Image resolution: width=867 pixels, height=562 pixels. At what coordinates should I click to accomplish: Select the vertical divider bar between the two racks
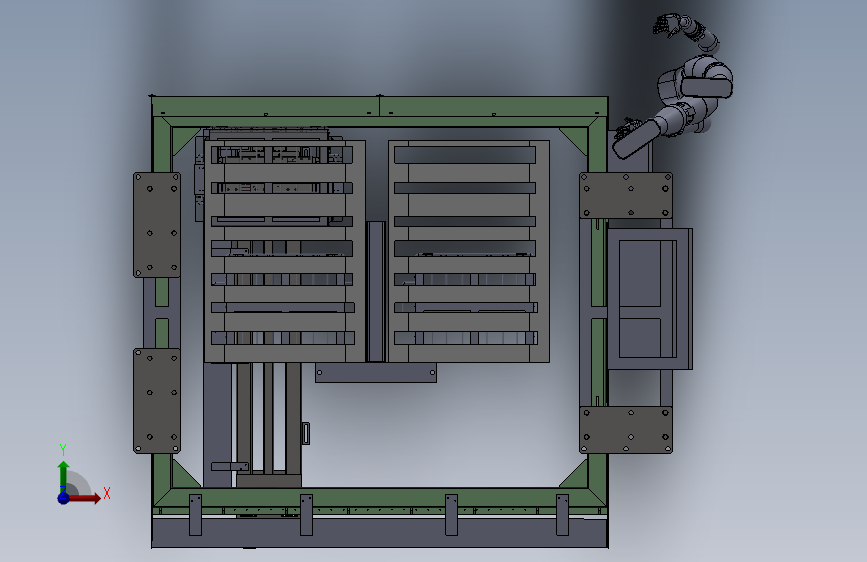click(376, 292)
